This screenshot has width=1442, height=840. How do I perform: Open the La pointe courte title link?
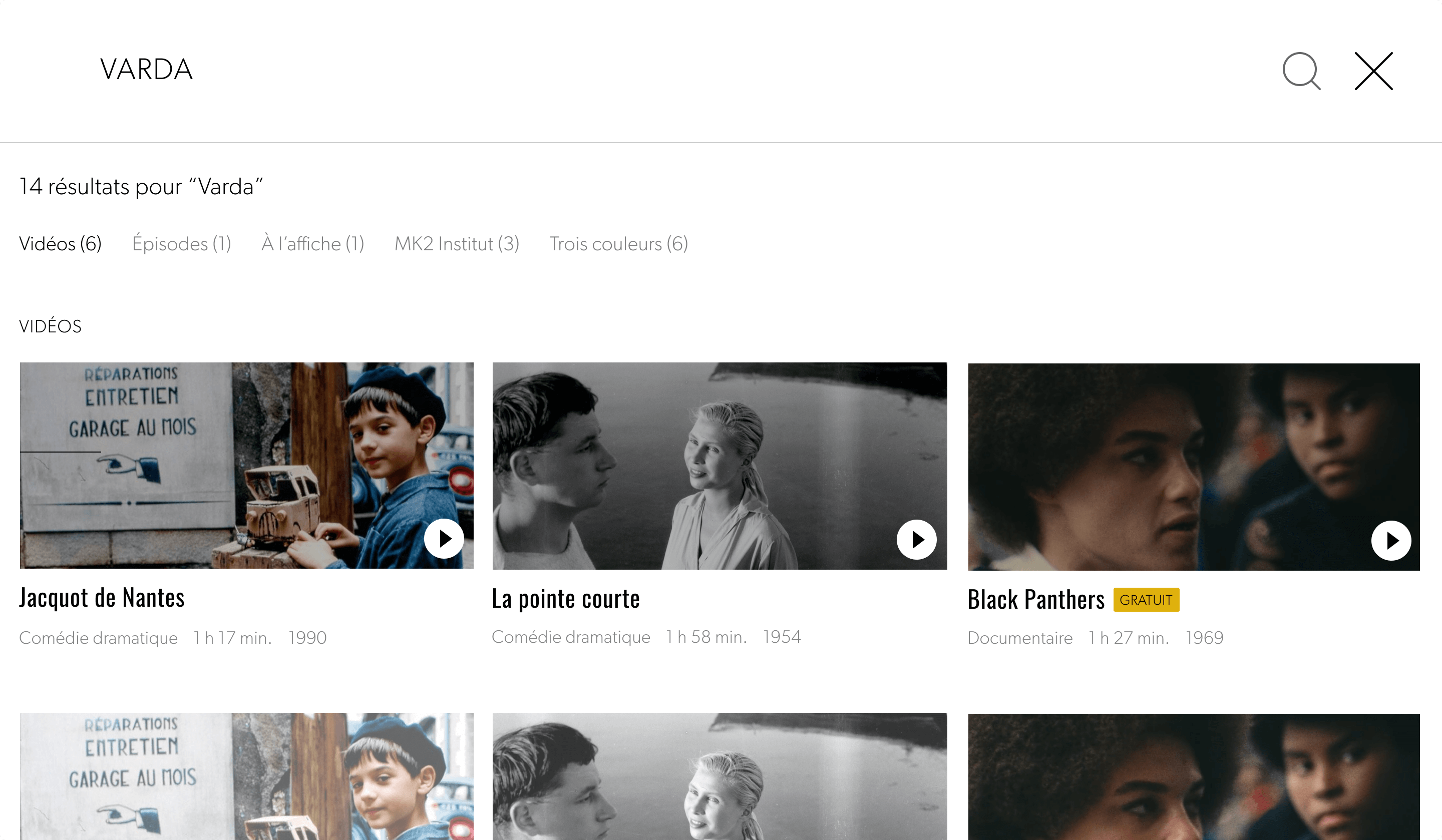(x=565, y=599)
